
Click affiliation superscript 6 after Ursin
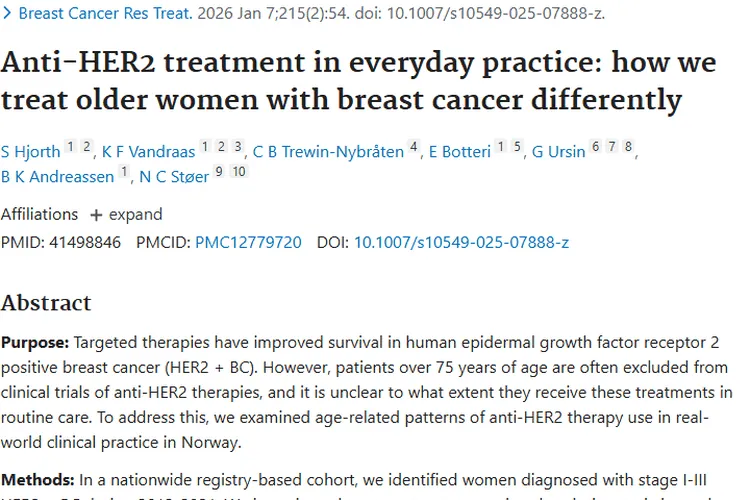pyautogui.click(x=595, y=148)
